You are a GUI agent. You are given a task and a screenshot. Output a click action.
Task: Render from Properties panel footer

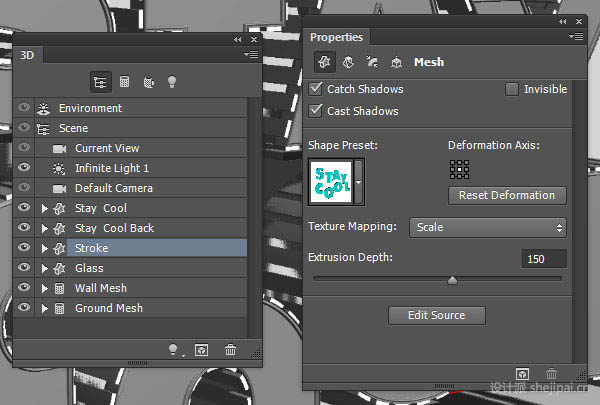522,374
